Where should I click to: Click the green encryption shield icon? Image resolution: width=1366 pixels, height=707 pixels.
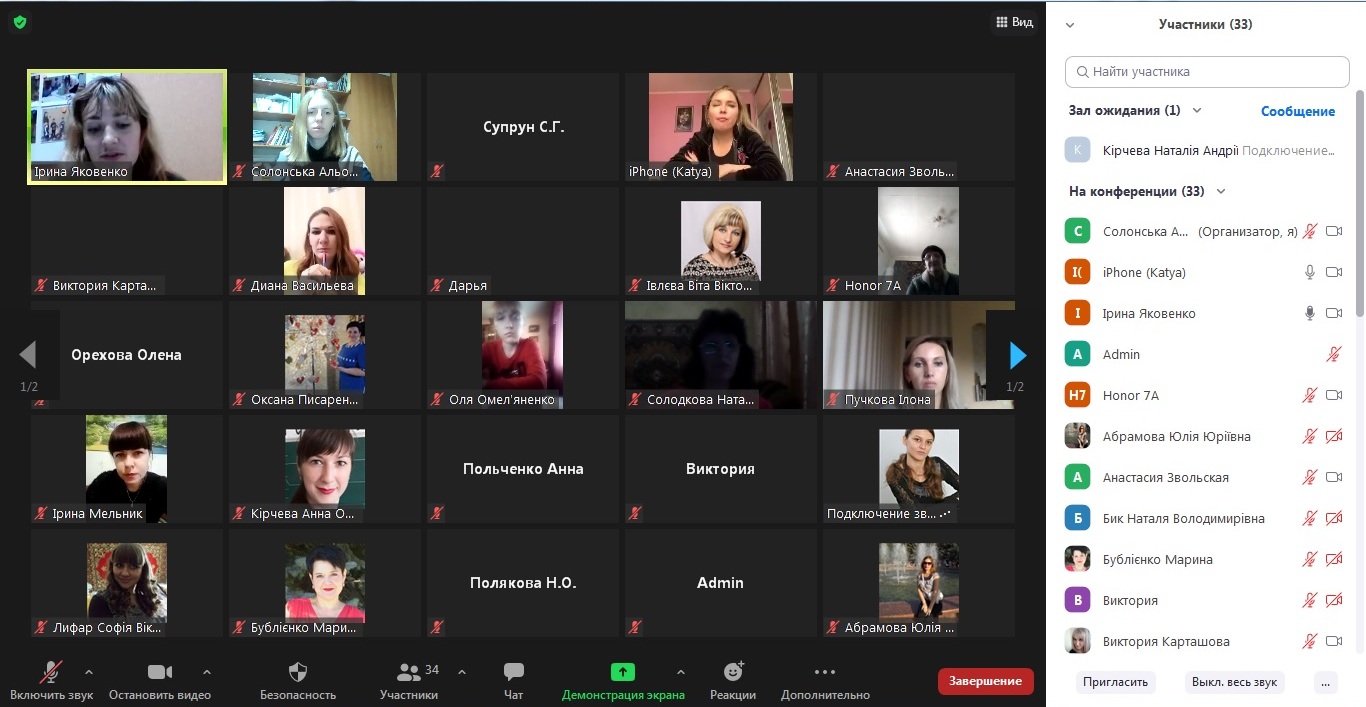point(19,22)
